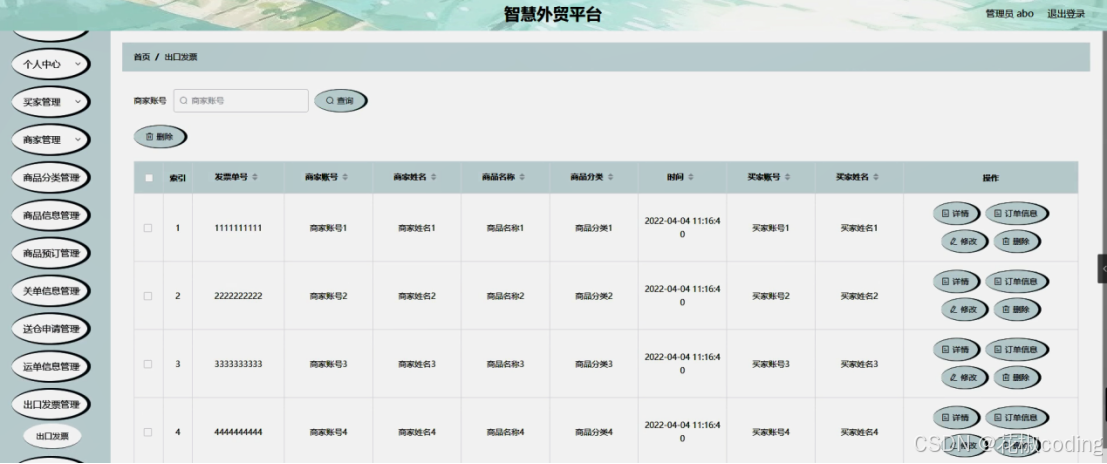
Task: Open 商品信息管理 in the sidebar
Action: coord(50,215)
